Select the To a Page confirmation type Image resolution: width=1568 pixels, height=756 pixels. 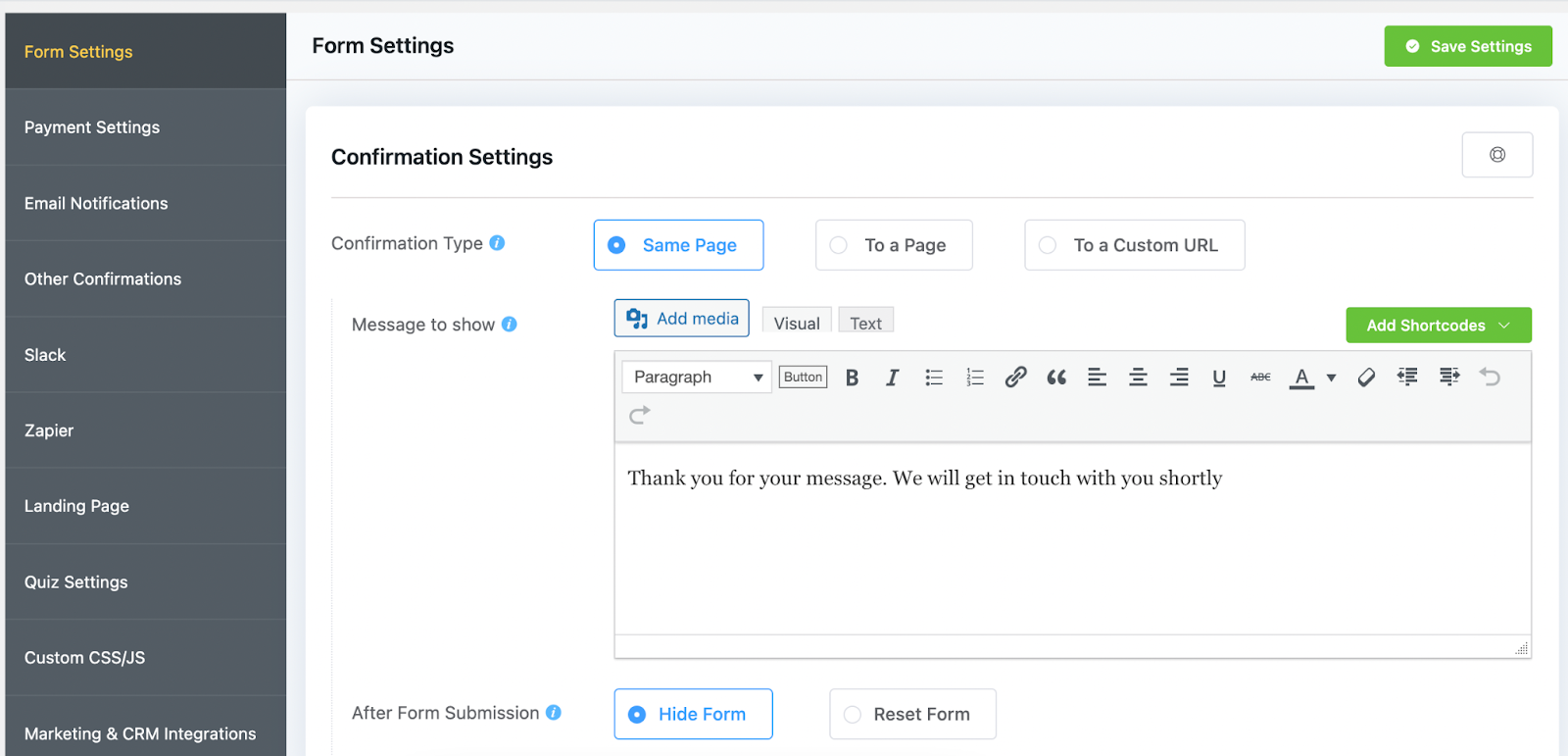pyautogui.click(x=894, y=245)
